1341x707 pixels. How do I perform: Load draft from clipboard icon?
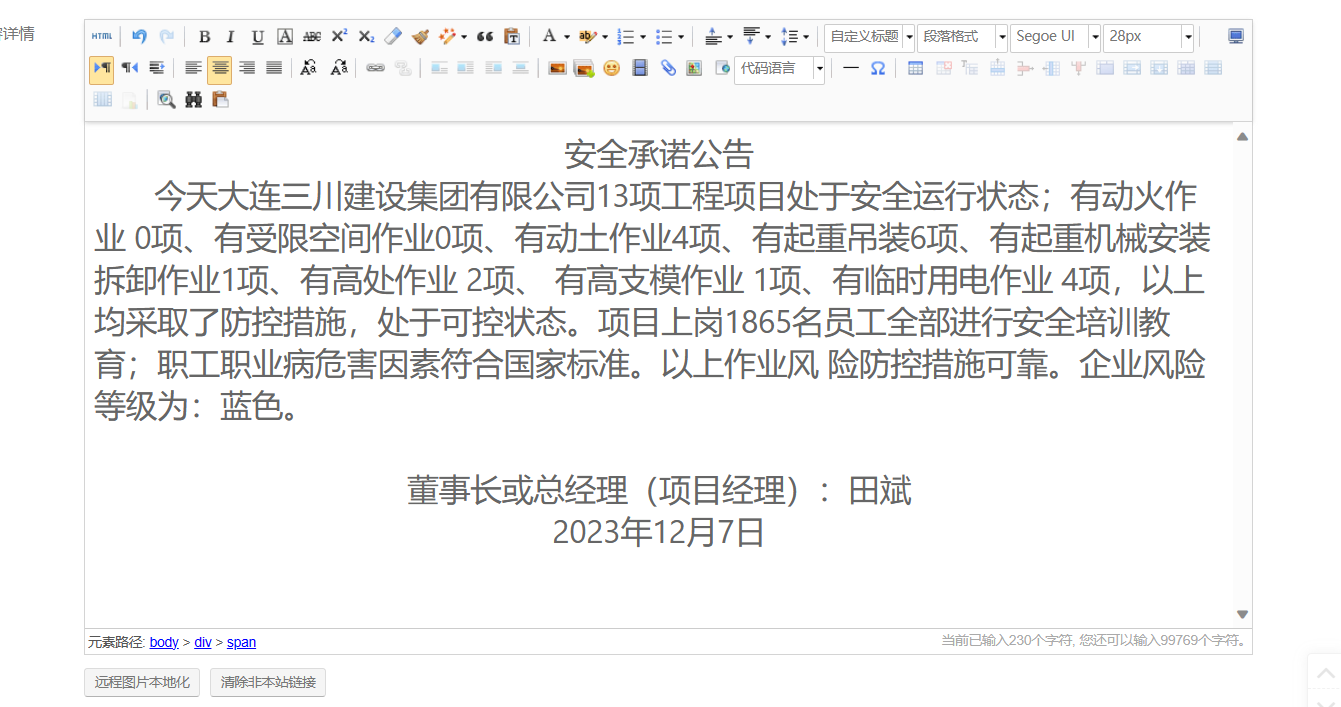pos(220,99)
